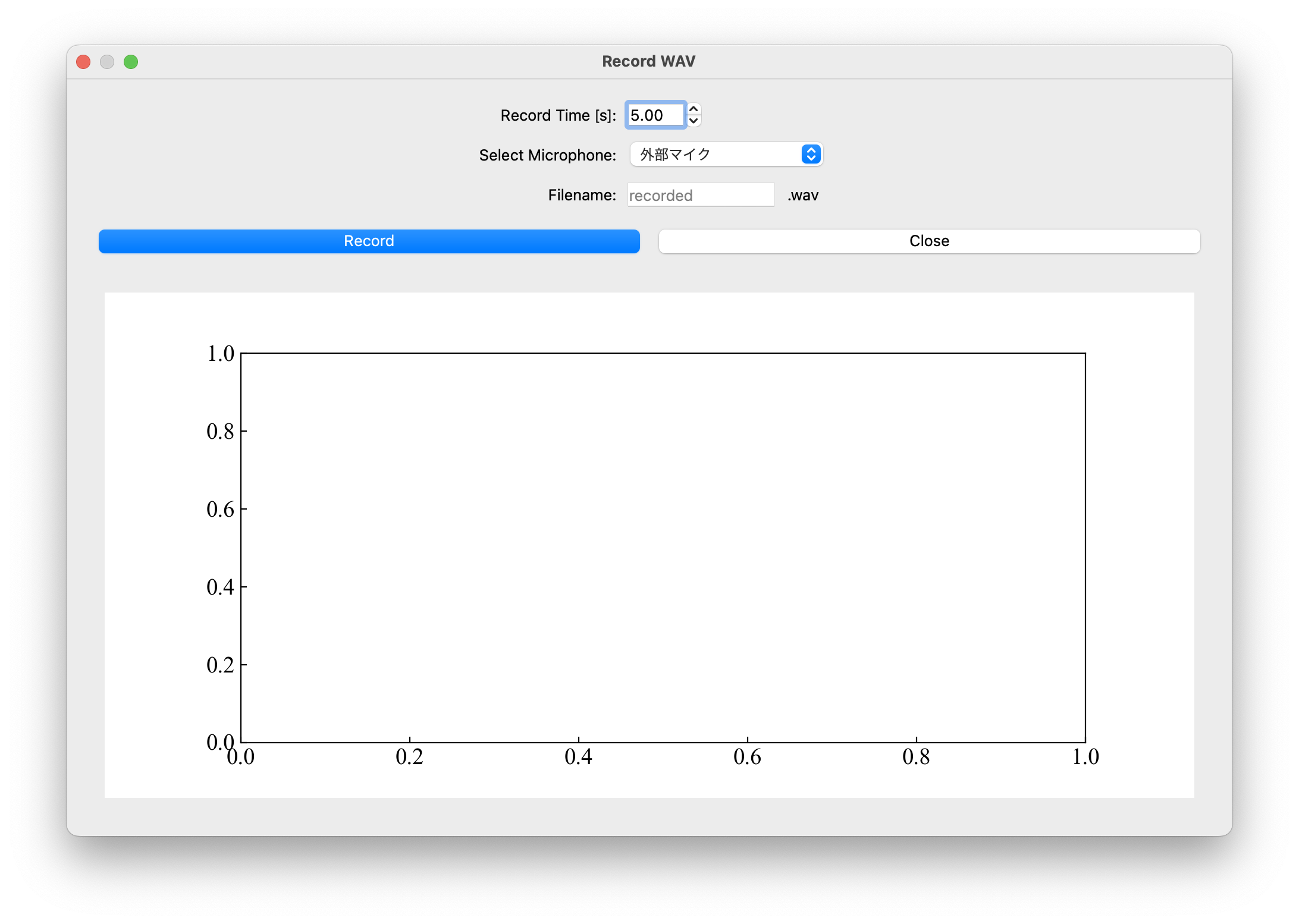Decrease record time with down arrow
The height and width of the screenshot is (924, 1299).
tap(694, 121)
